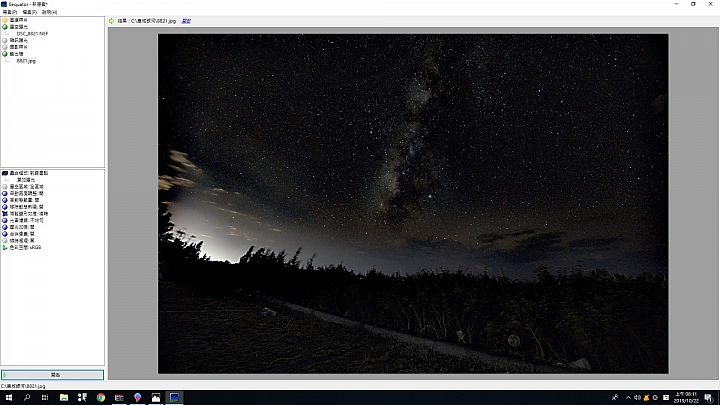Open Google Chrome from the taskbar
The width and height of the screenshot is (720, 405).
coord(101,398)
